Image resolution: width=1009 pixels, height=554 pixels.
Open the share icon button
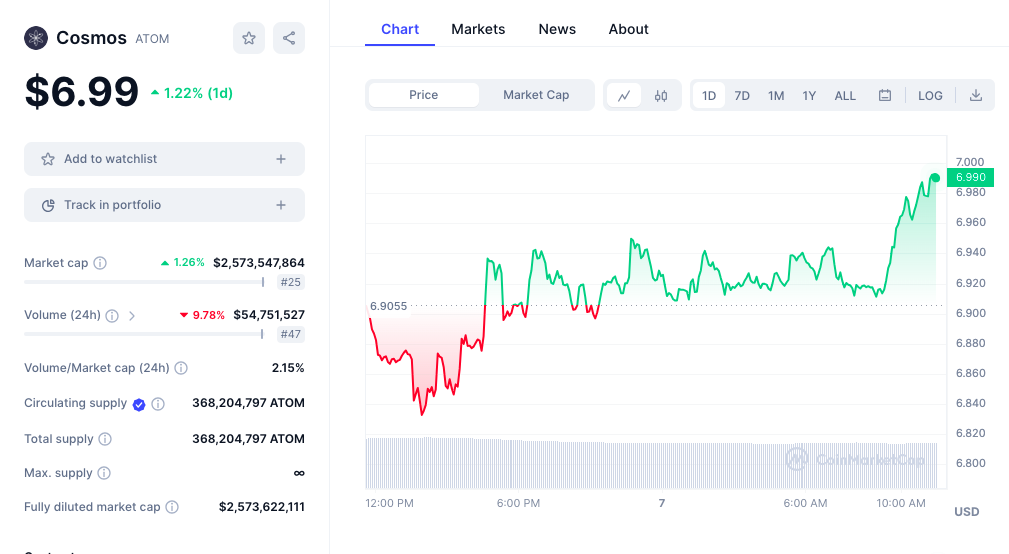point(289,38)
